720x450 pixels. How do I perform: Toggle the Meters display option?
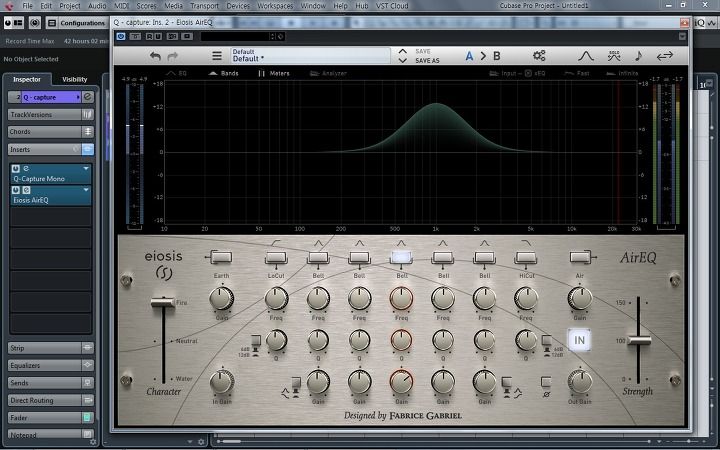click(x=274, y=73)
